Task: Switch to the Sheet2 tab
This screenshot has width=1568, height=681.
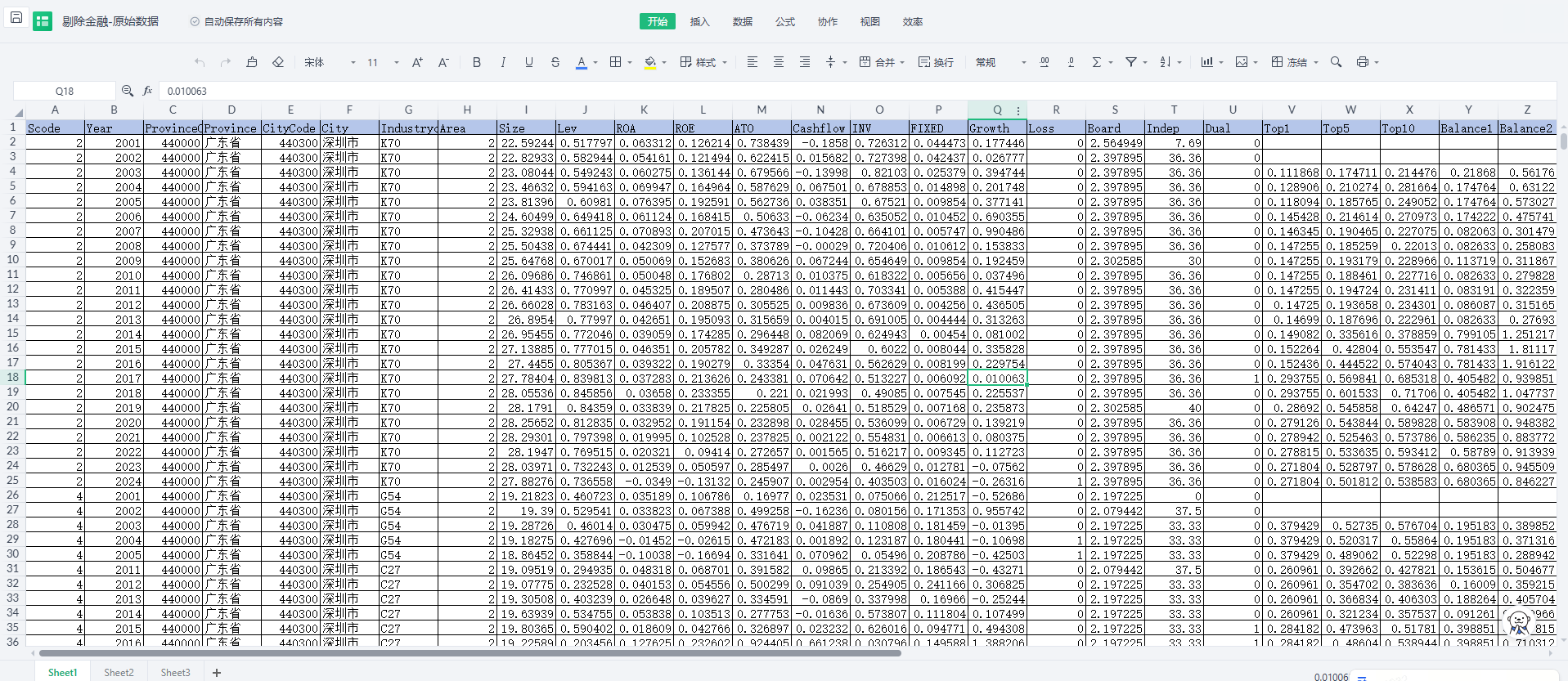Action: [119, 673]
